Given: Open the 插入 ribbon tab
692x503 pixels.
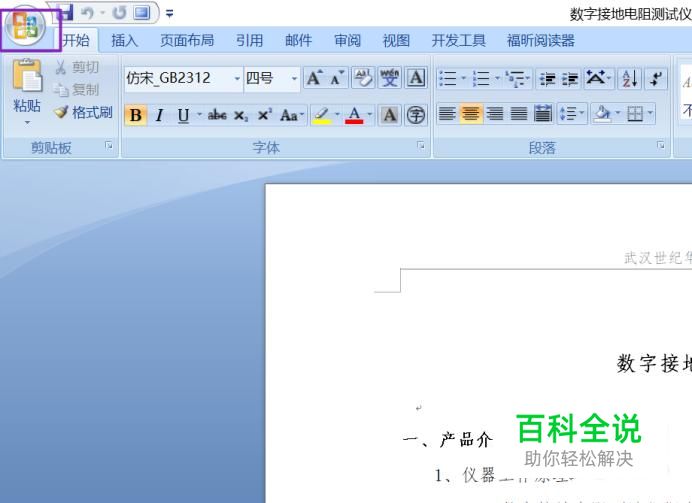Looking at the screenshot, I should click(124, 41).
